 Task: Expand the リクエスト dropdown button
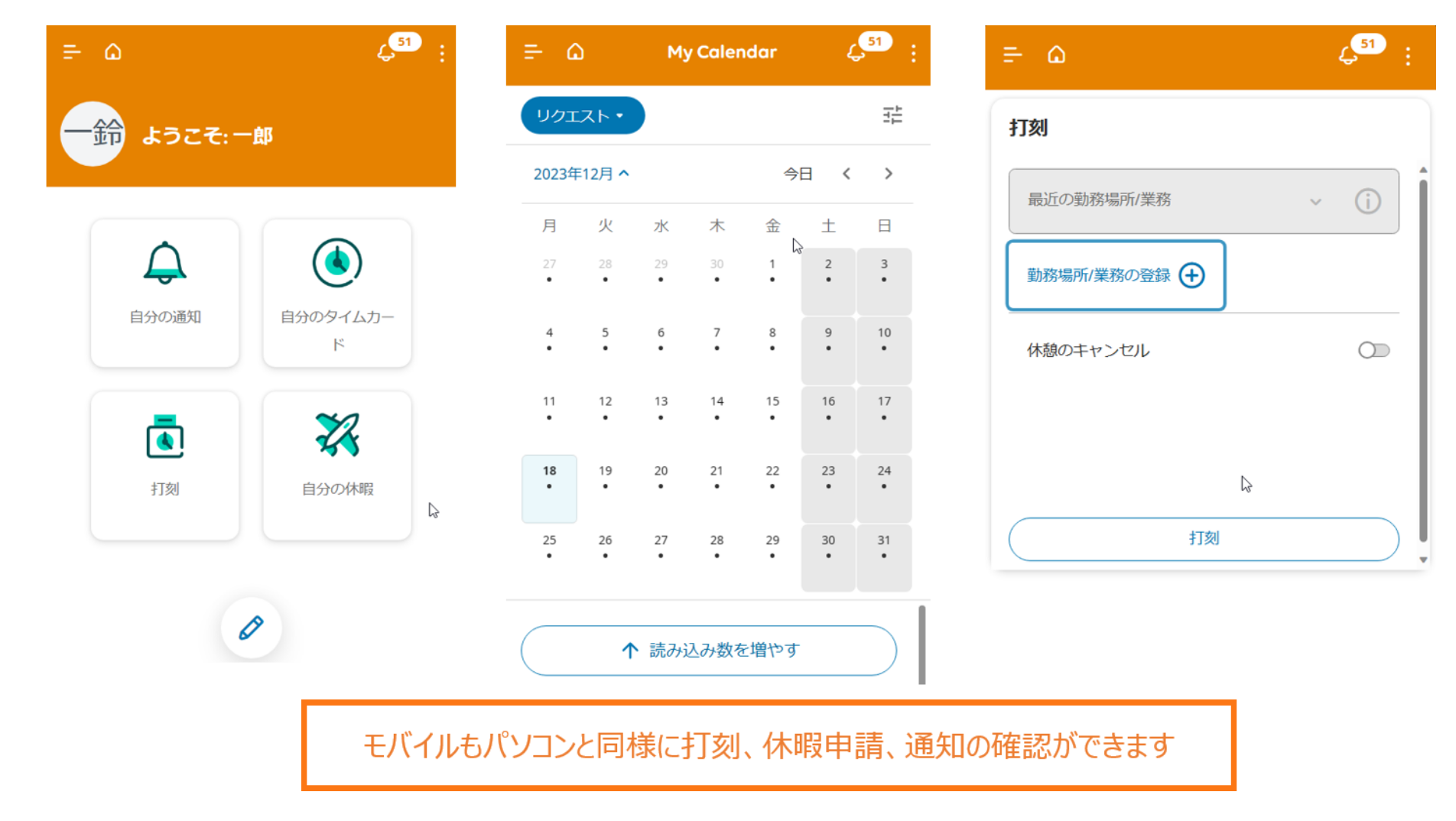582,115
